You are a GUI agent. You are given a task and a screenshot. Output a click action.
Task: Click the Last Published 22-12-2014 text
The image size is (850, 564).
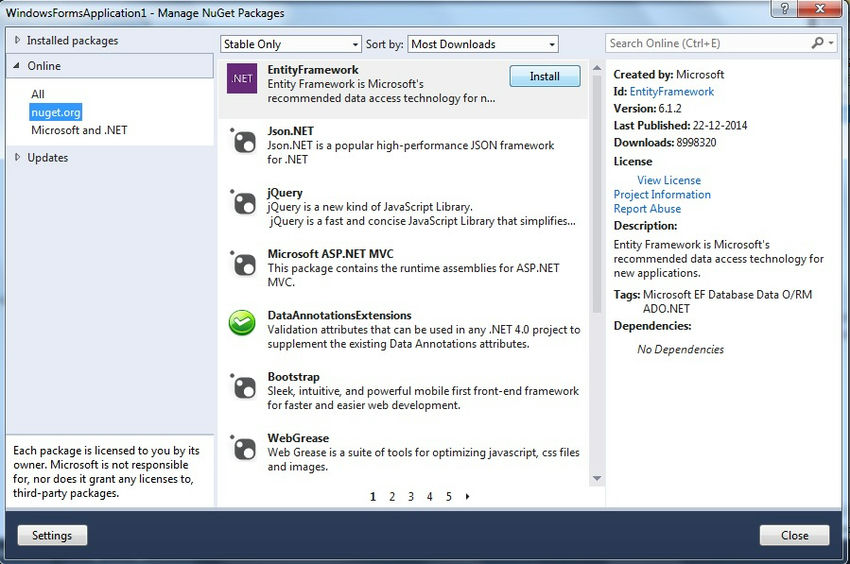tap(680, 125)
